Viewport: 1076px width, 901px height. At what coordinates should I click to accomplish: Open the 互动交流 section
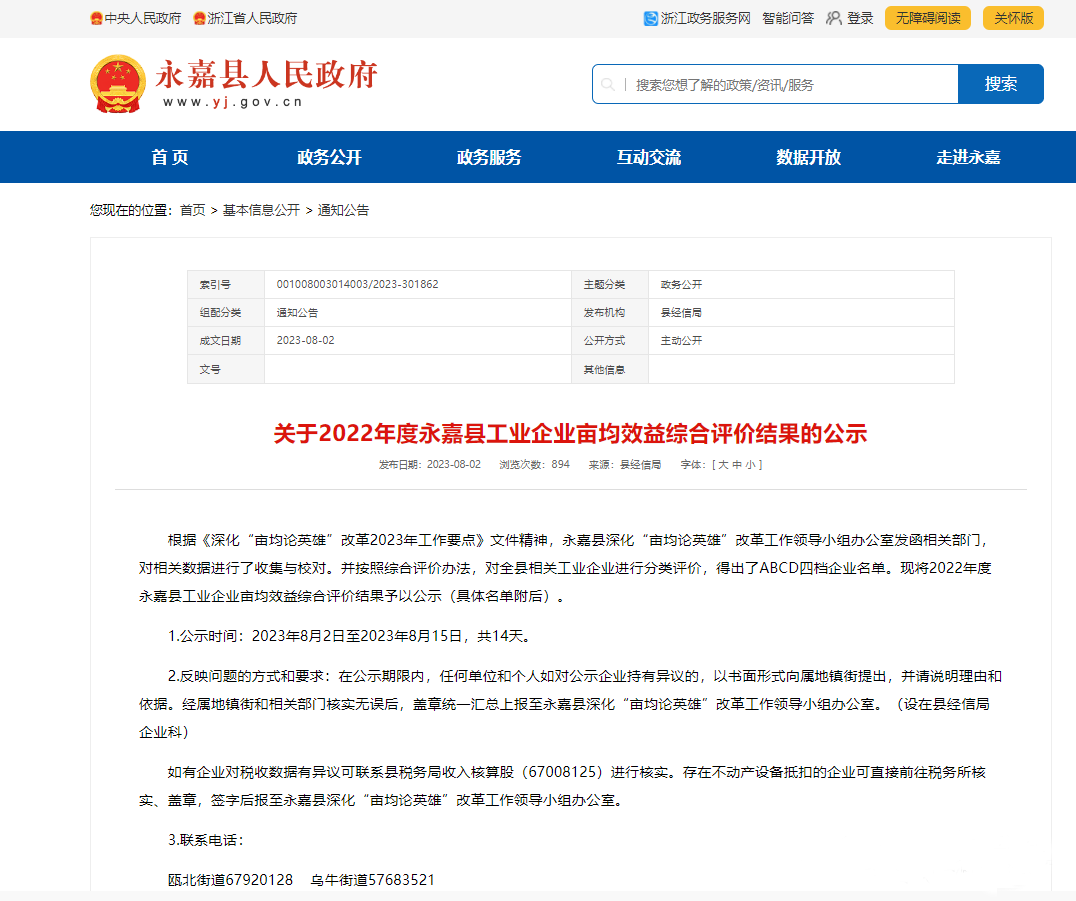click(651, 157)
